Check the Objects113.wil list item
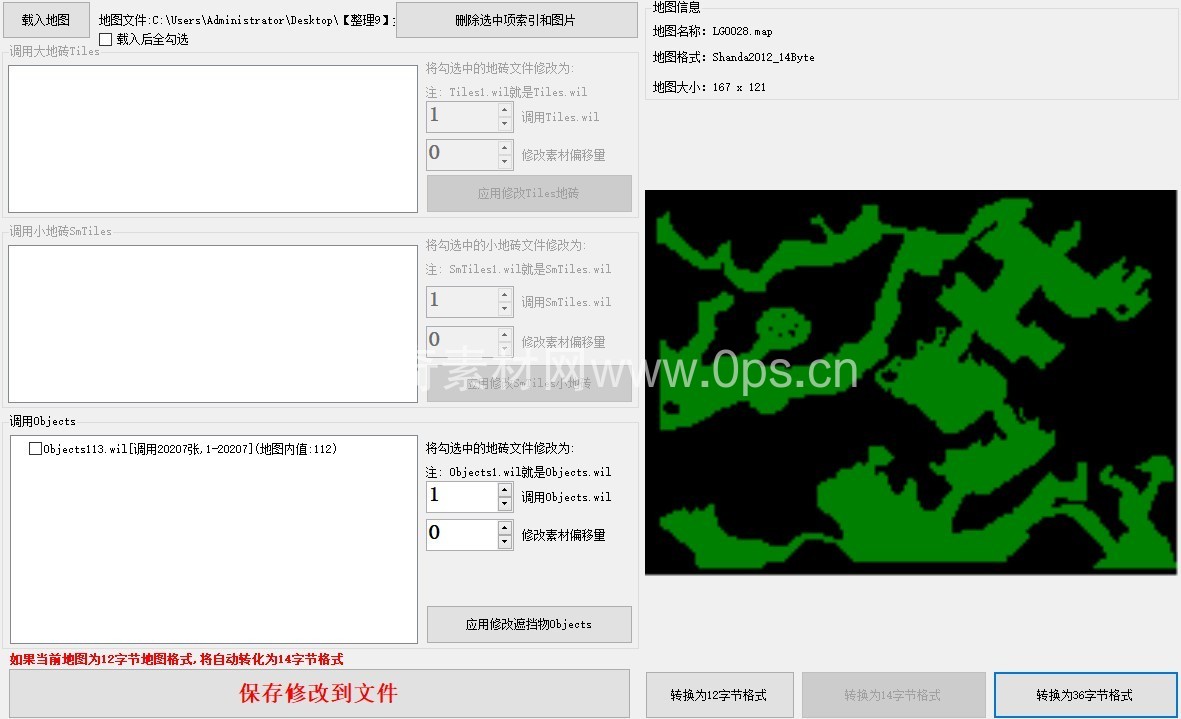Screen dimensions: 1181x719 36,449
